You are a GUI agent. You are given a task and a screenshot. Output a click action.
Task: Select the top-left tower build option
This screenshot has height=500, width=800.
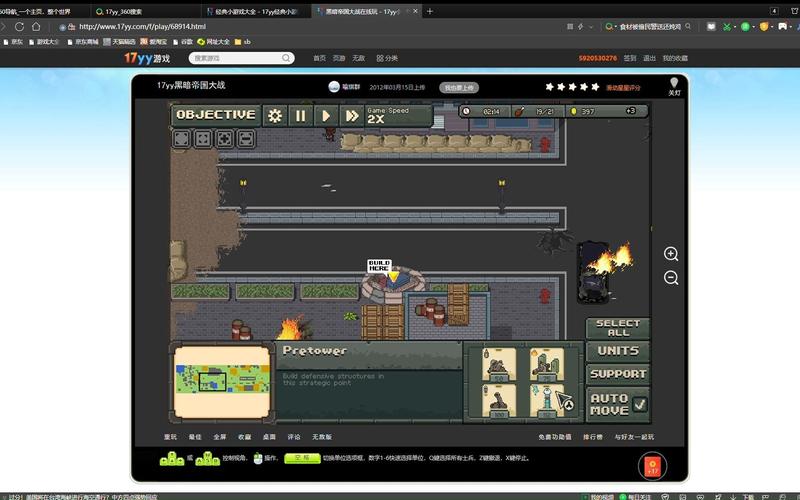click(x=499, y=364)
